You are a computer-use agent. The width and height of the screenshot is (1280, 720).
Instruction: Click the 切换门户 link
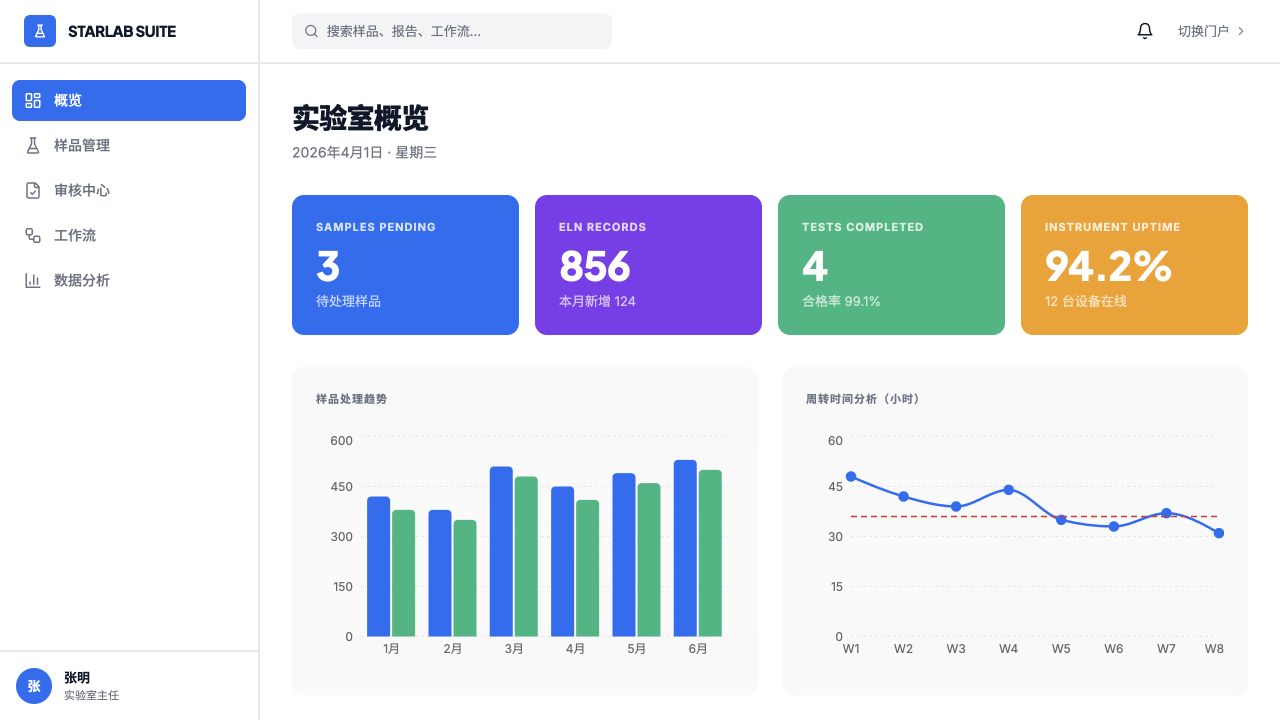pos(1212,31)
